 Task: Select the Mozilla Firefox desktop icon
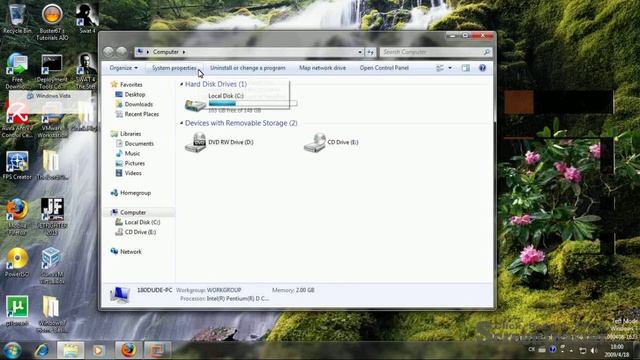click(17, 217)
